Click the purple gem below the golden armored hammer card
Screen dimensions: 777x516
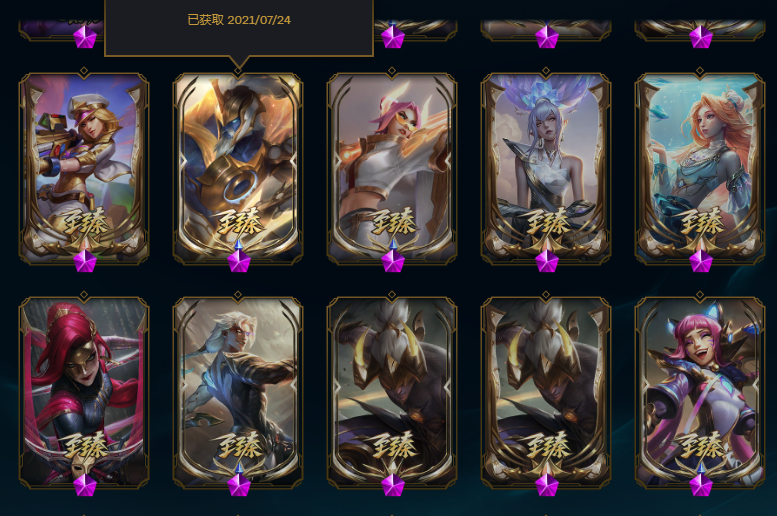tap(239, 260)
